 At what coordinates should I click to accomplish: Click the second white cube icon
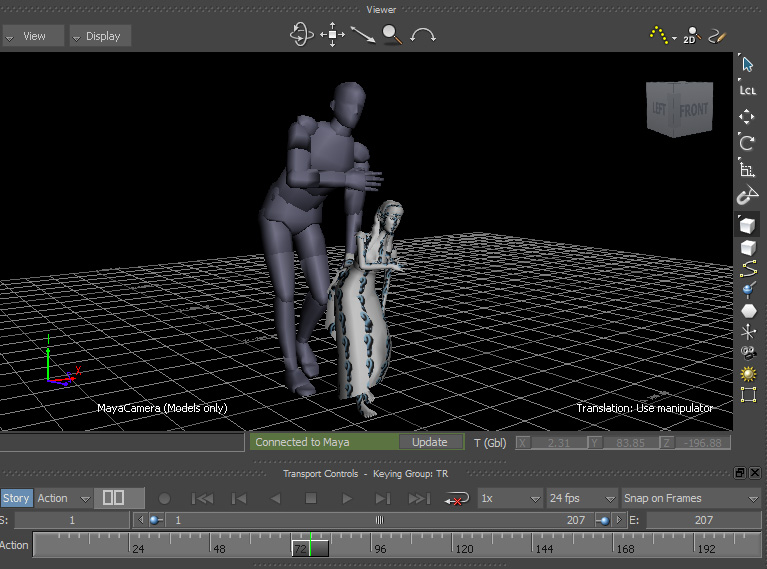click(748, 248)
